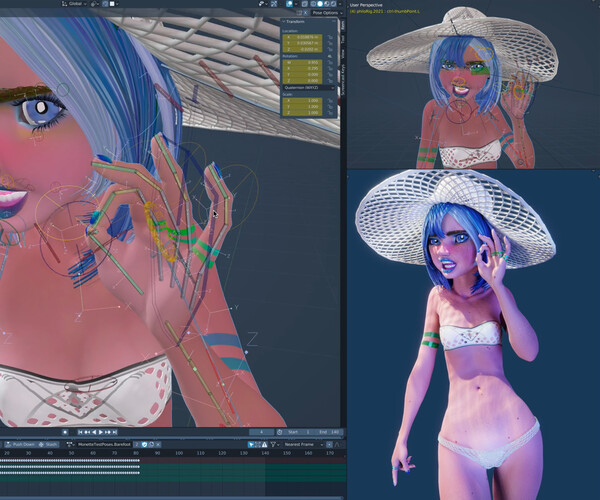Screen dimensions: 600x500
Task: Open the shading options dropdown arrow
Action: point(340,4)
